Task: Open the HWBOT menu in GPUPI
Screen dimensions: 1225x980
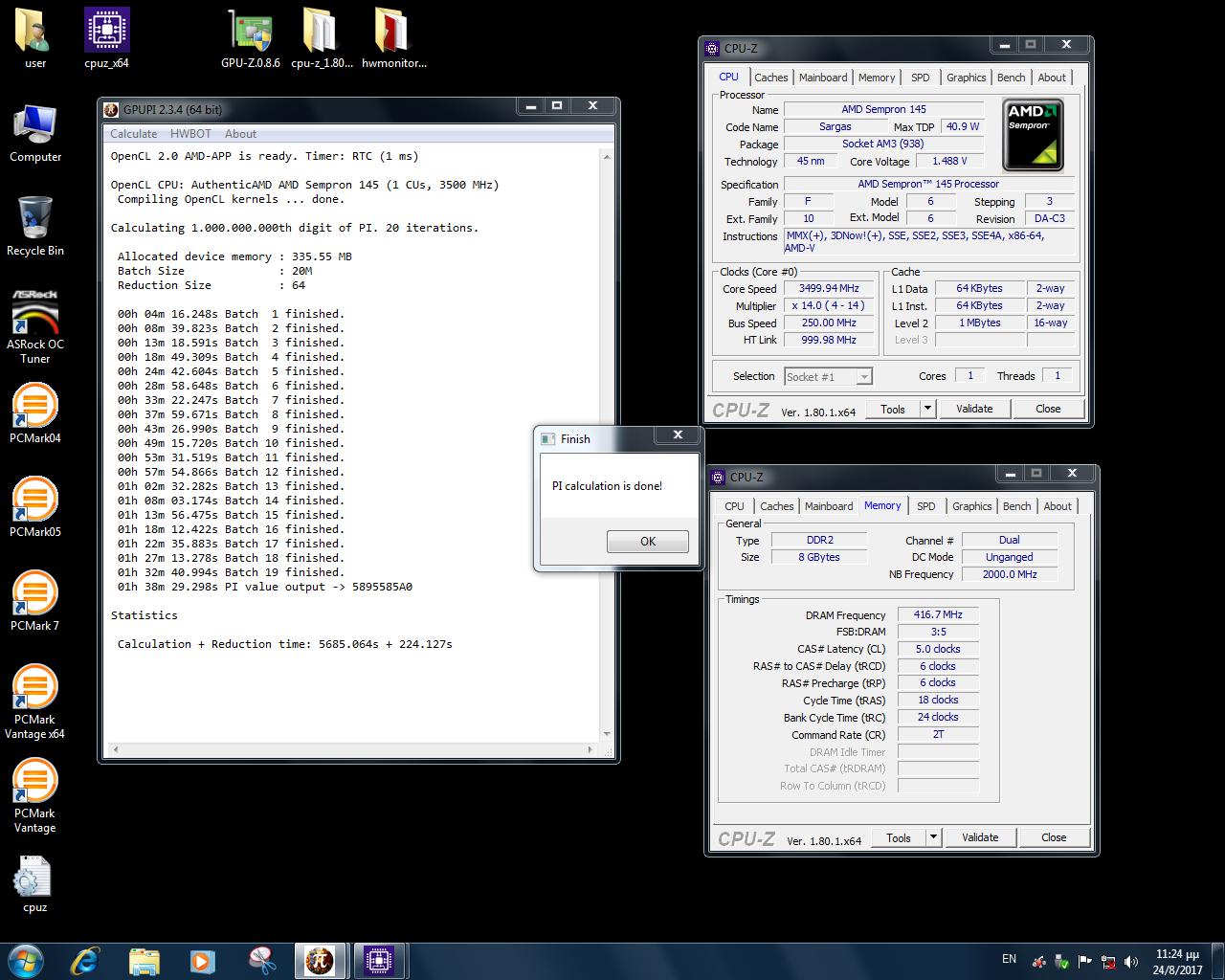Action: click(x=190, y=134)
